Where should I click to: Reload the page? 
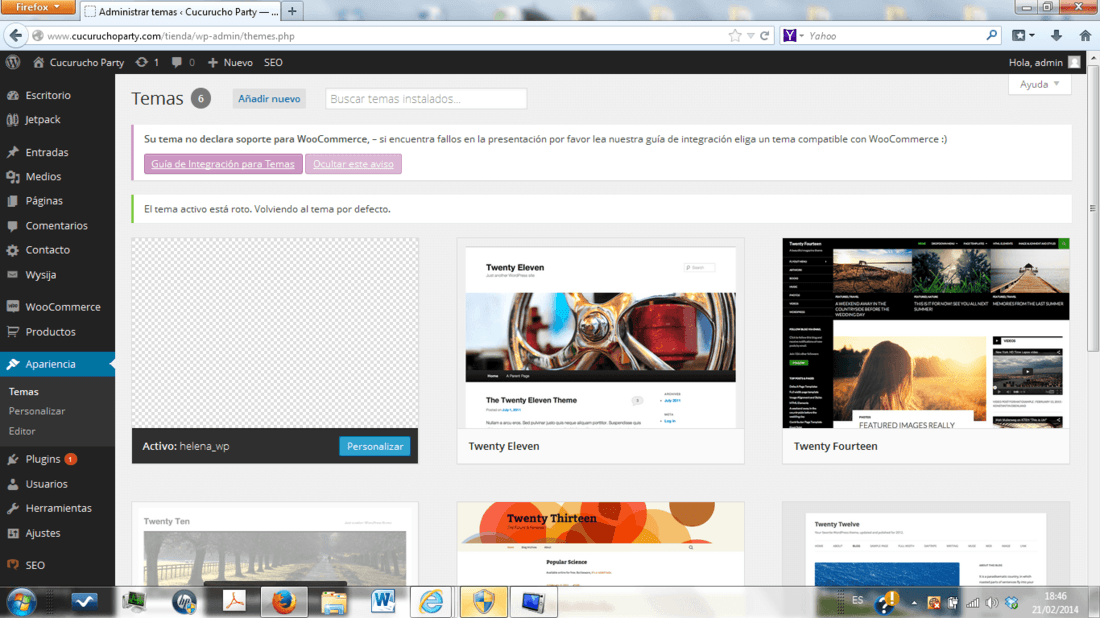click(x=765, y=36)
